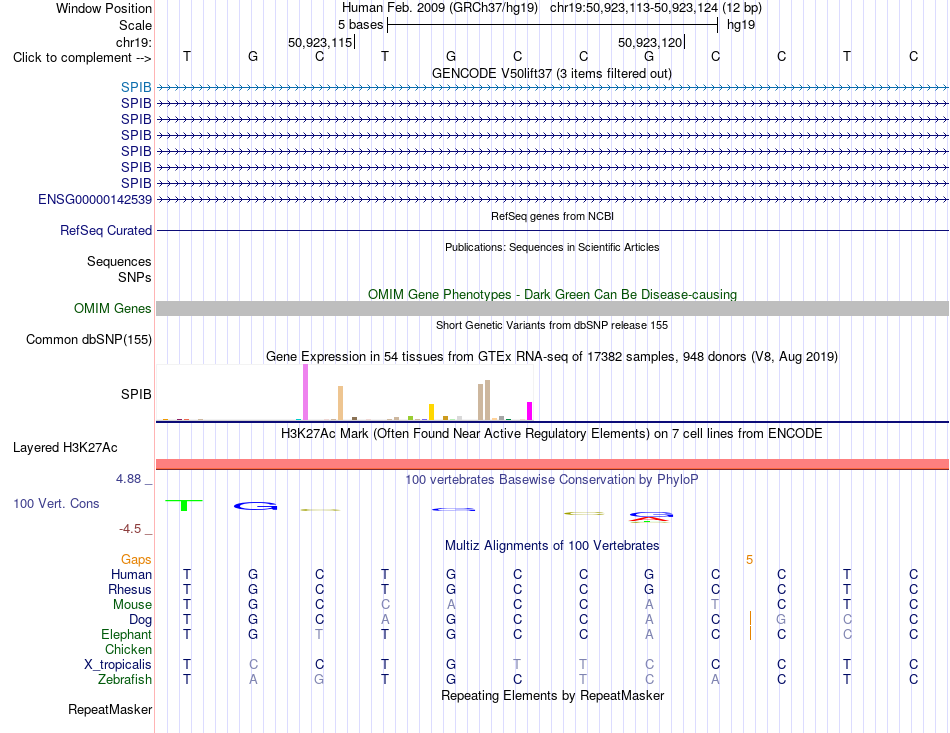
Task: Click the 'Click to complement -->' label
Action: (82, 58)
